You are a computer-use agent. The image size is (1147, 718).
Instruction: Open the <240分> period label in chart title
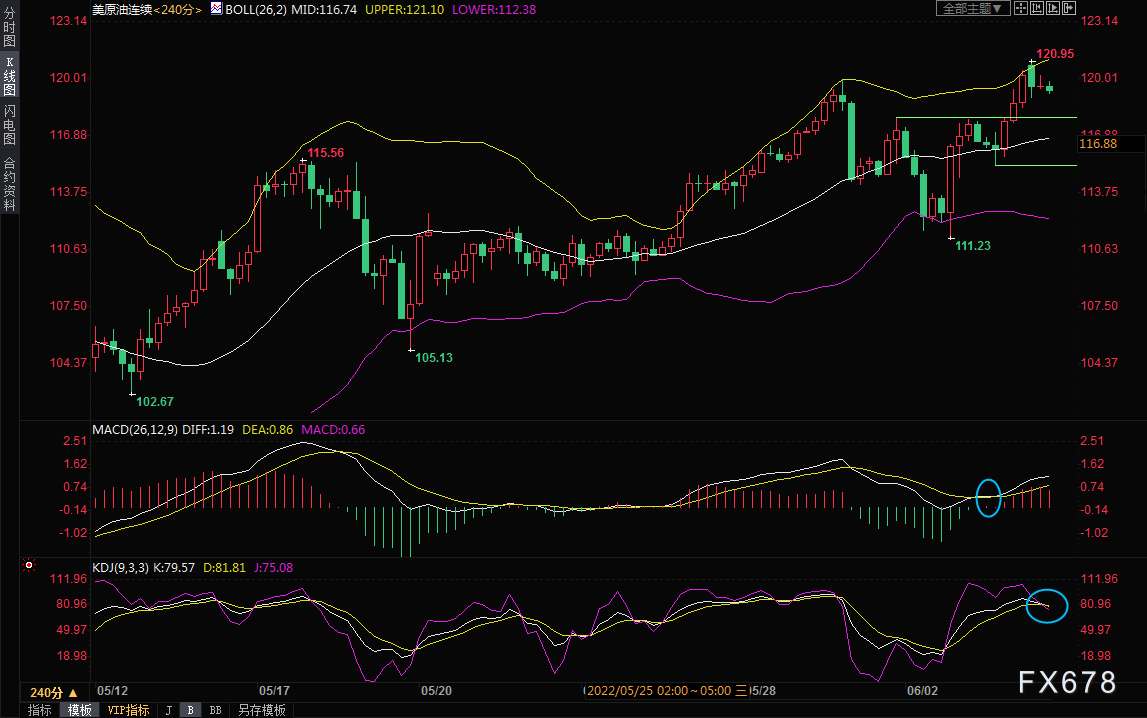pos(178,10)
